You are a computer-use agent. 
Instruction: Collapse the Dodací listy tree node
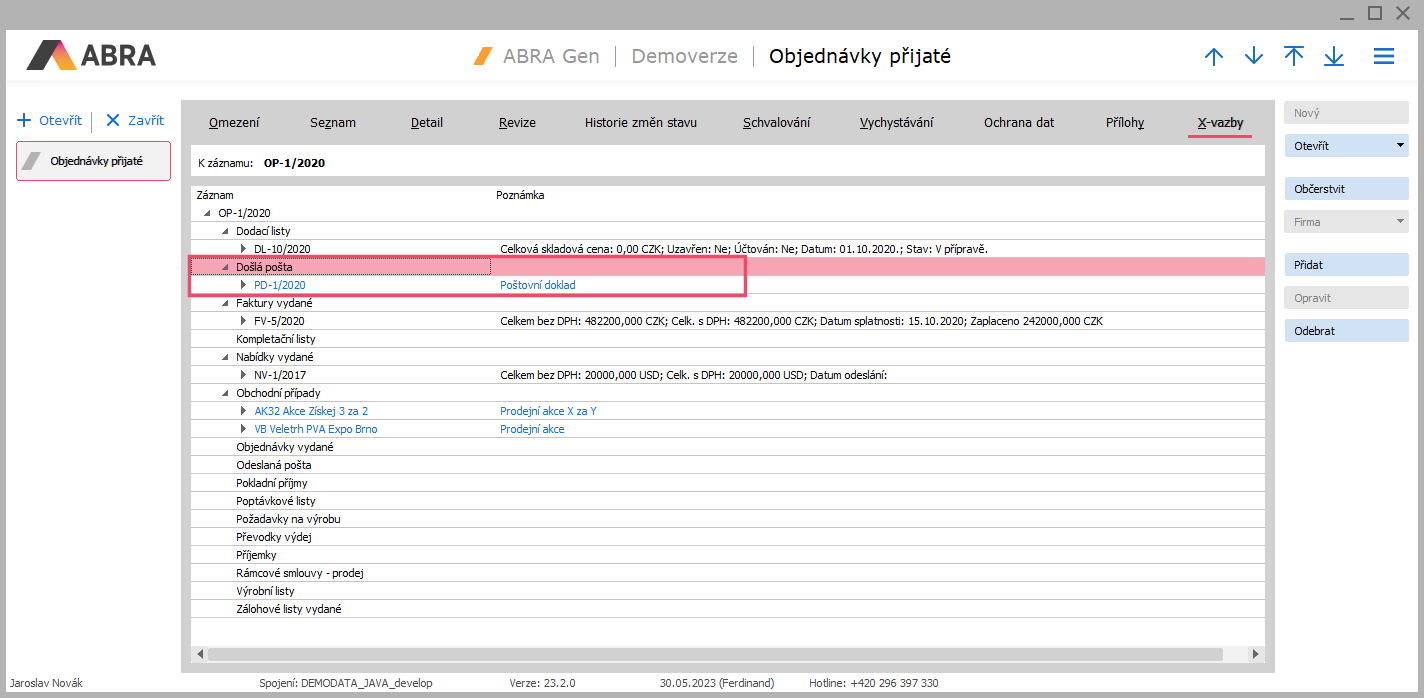click(225, 231)
